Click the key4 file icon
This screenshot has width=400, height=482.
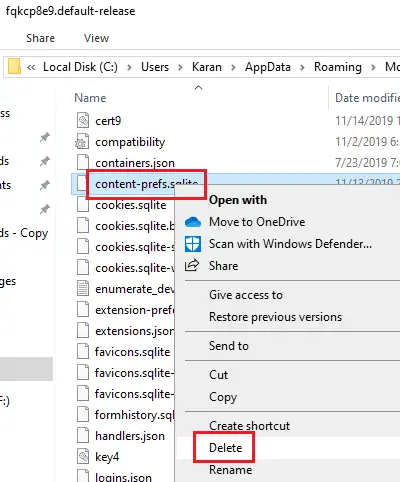[83, 456]
